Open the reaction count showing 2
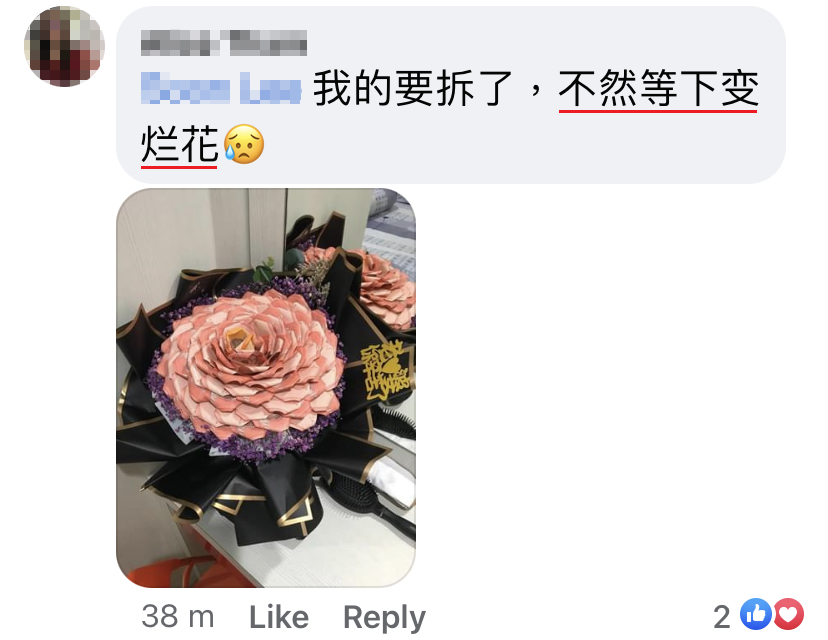Screen dimensions: 828x640 coord(721,616)
